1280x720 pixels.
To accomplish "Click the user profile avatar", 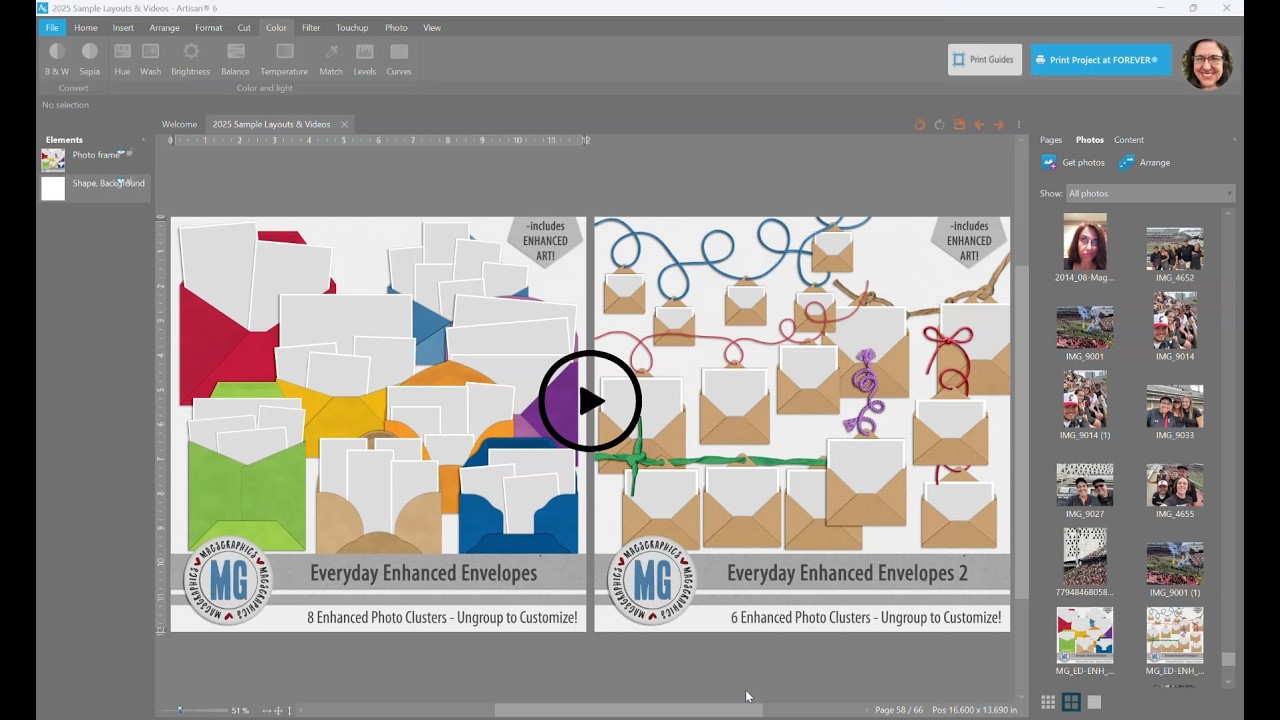I will click(x=1207, y=64).
